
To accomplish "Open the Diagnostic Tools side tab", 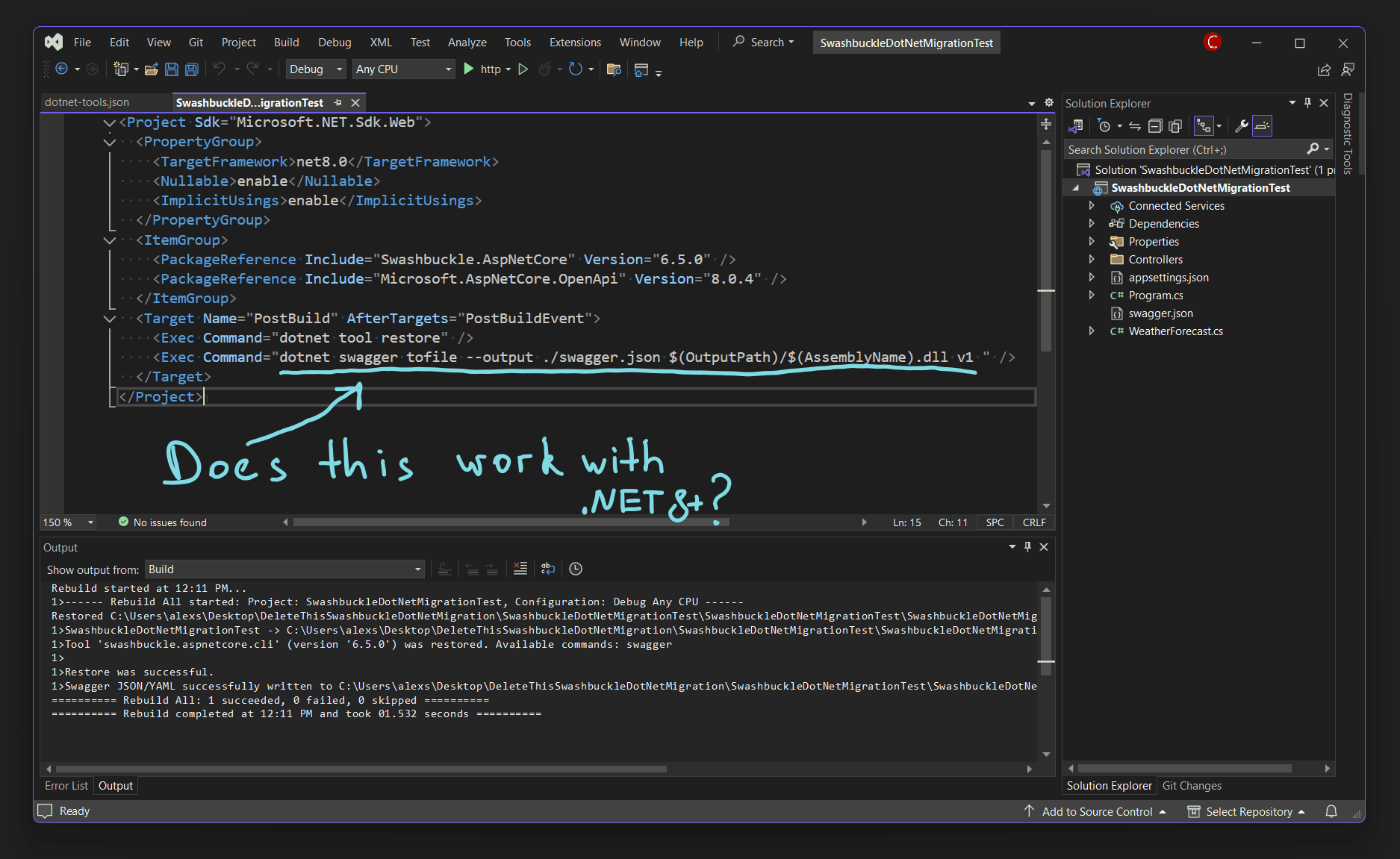I will click(1348, 133).
